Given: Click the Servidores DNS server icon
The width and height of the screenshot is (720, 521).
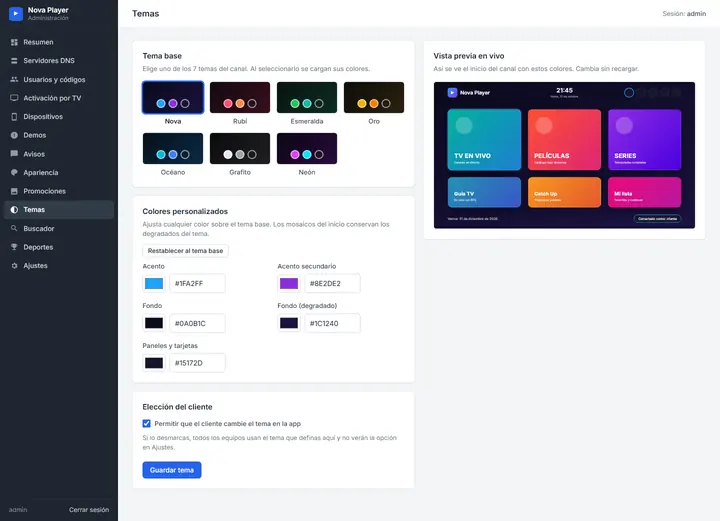Looking at the screenshot, I should pyautogui.click(x=14, y=61).
